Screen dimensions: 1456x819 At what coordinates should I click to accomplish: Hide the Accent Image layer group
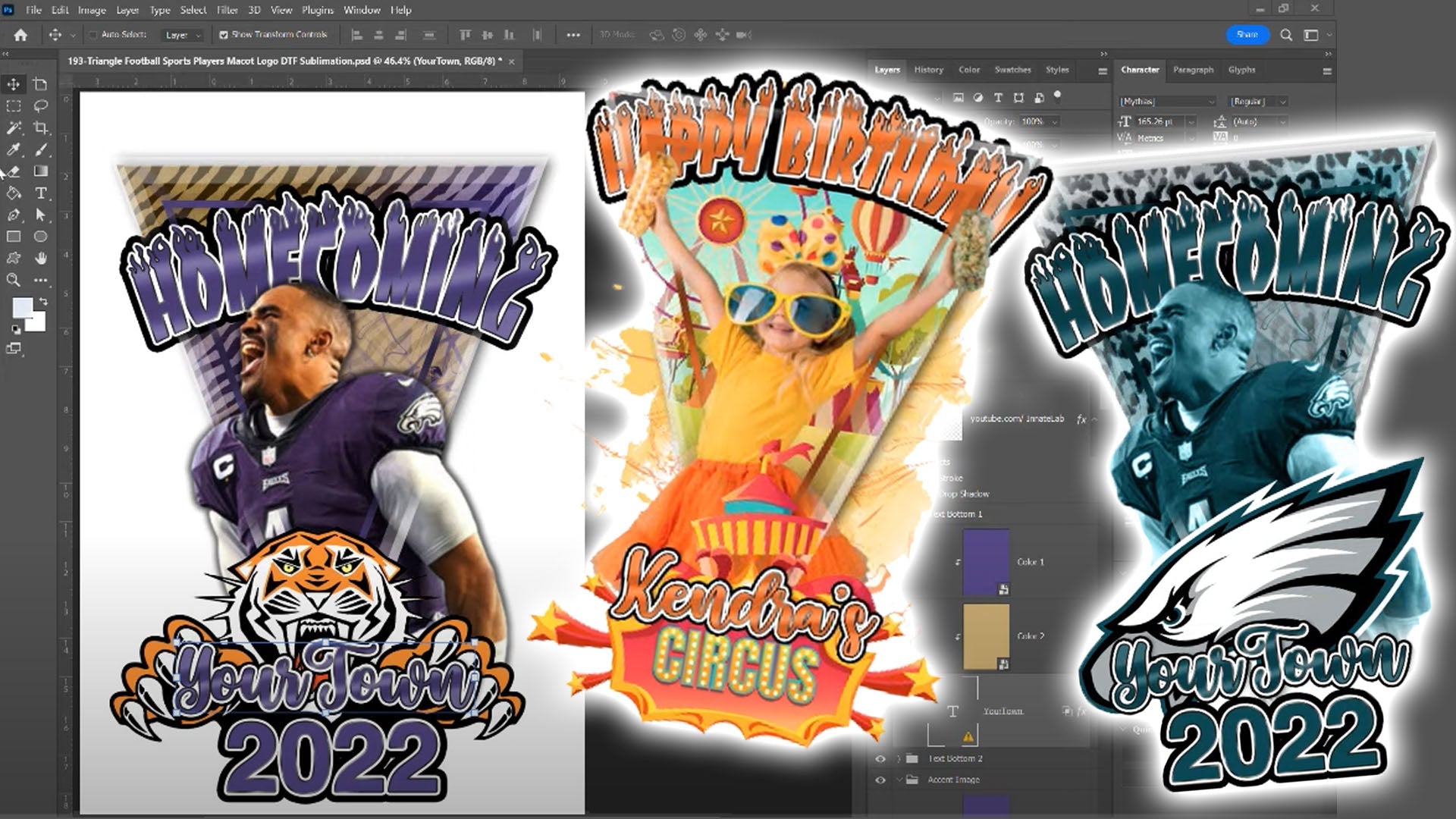pos(880,780)
